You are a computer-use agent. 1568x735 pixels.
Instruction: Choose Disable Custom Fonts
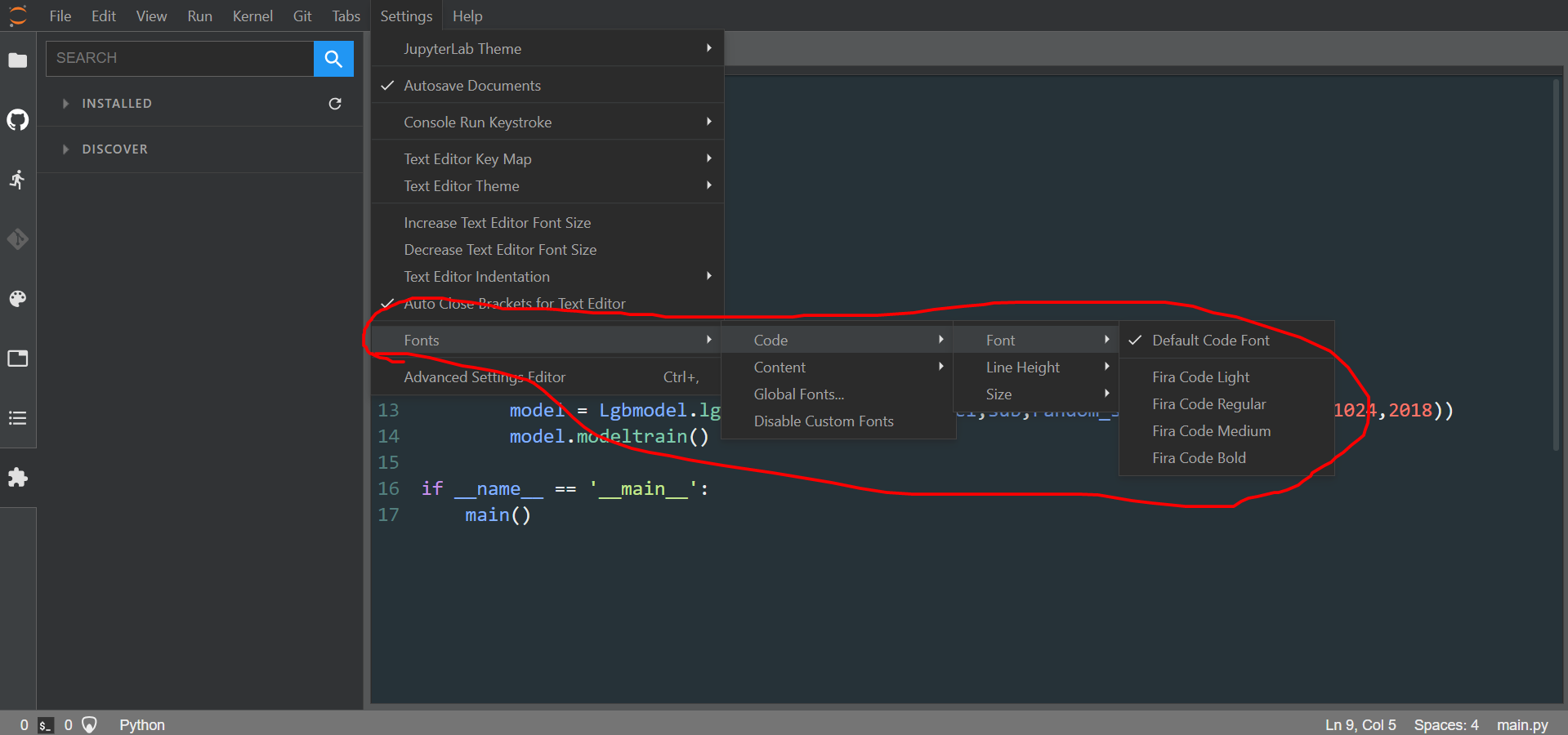point(838,421)
